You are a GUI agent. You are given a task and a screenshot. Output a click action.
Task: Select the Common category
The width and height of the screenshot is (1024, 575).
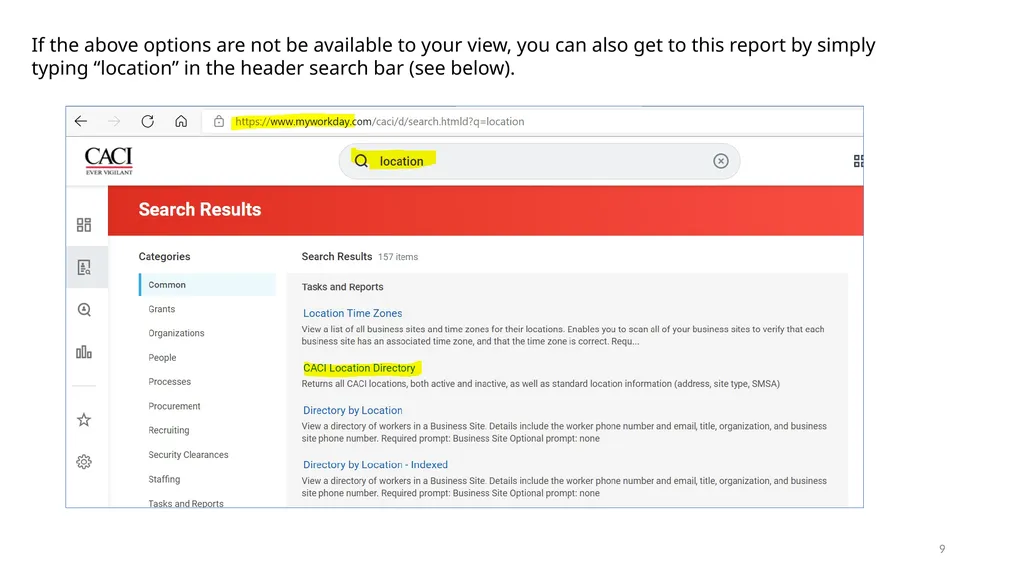coord(207,285)
